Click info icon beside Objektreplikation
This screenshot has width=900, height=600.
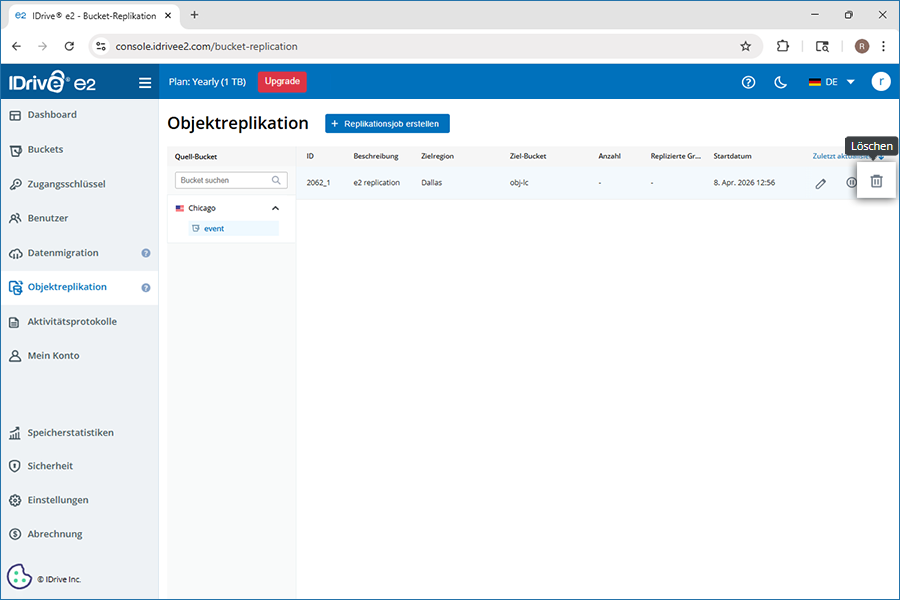click(146, 288)
